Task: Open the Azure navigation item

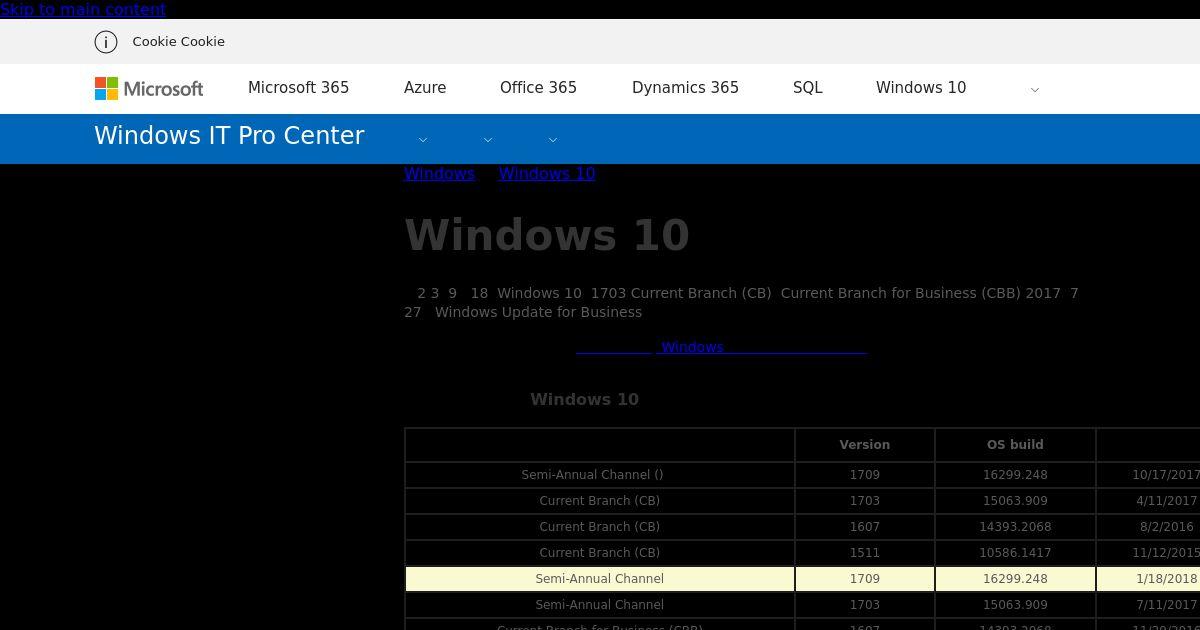Action: pyautogui.click(x=425, y=88)
